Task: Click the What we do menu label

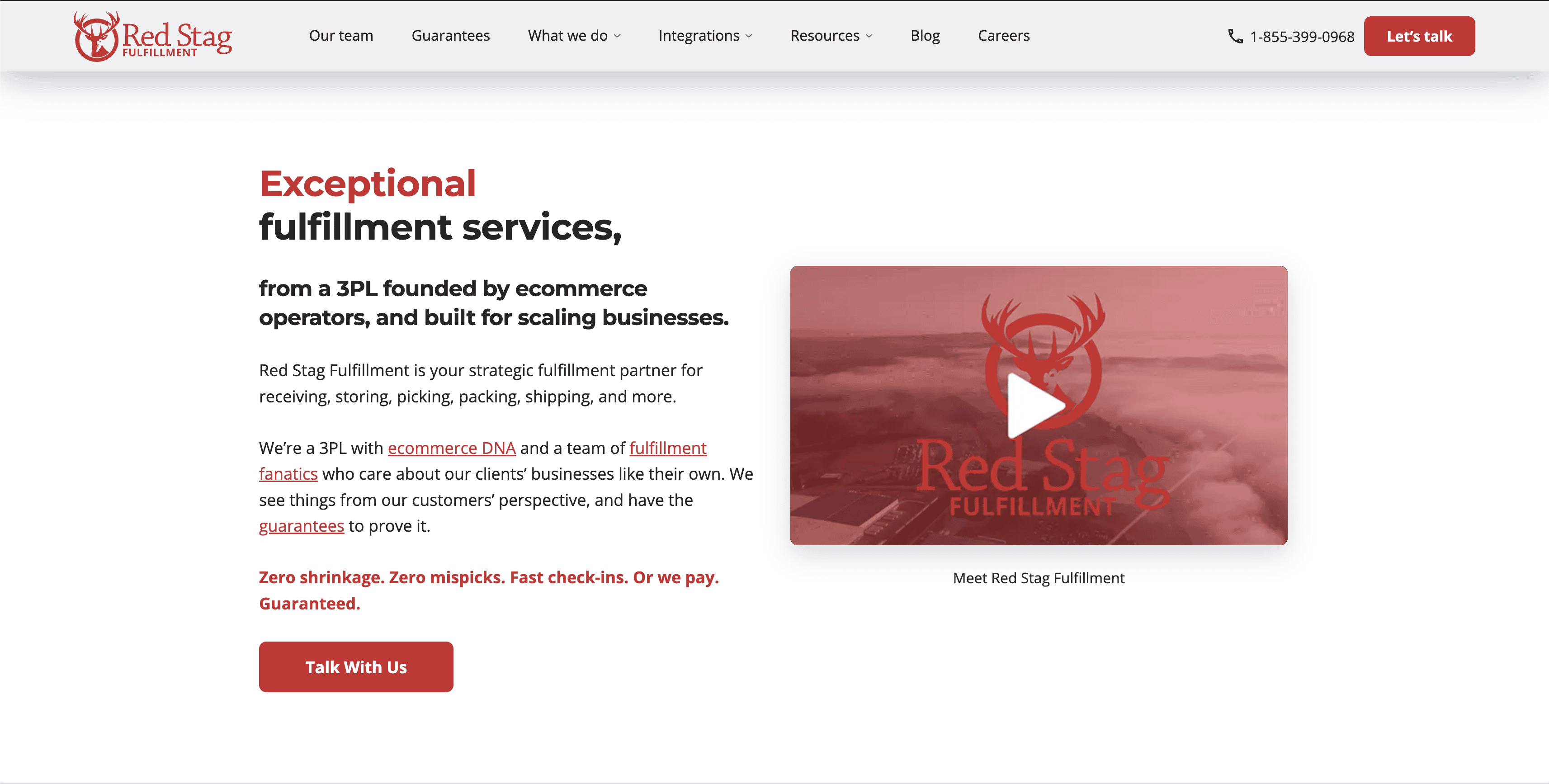Action: 567,35
